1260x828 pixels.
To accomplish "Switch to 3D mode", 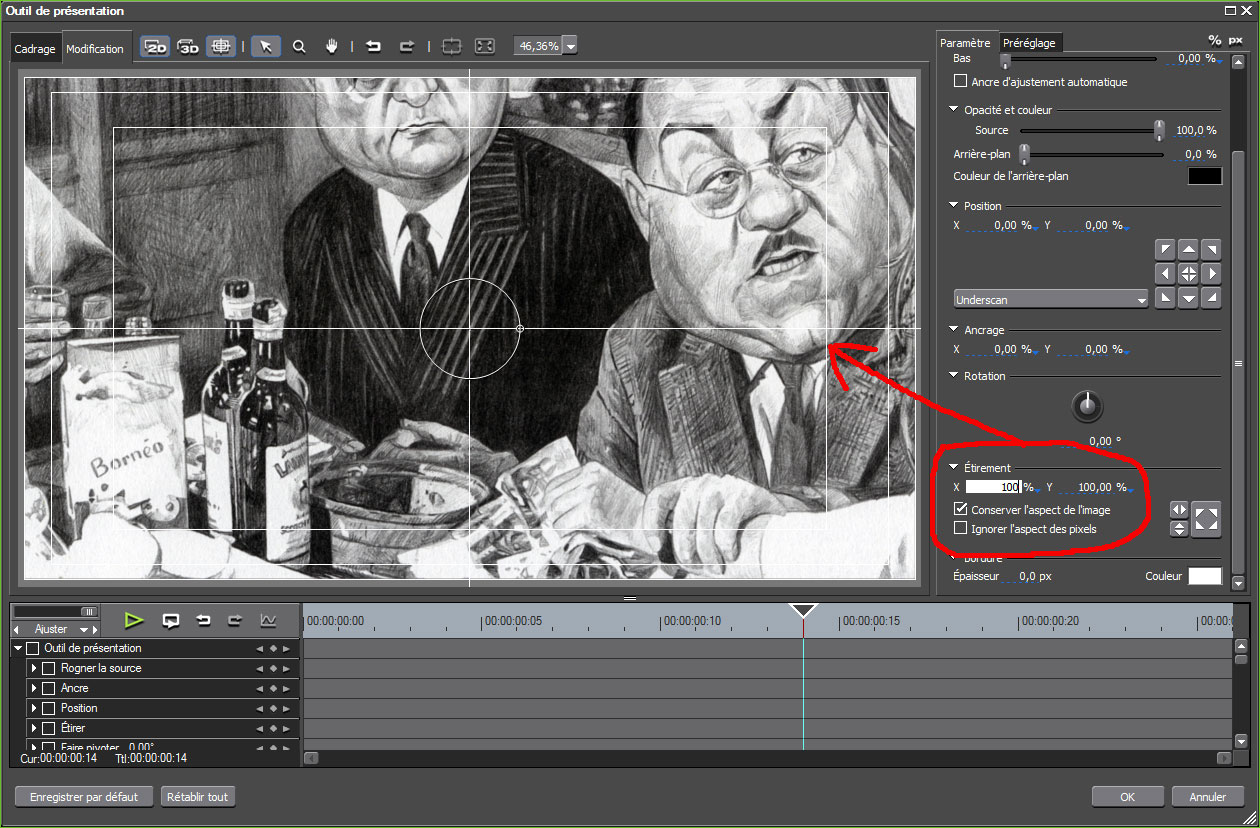I will point(188,47).
